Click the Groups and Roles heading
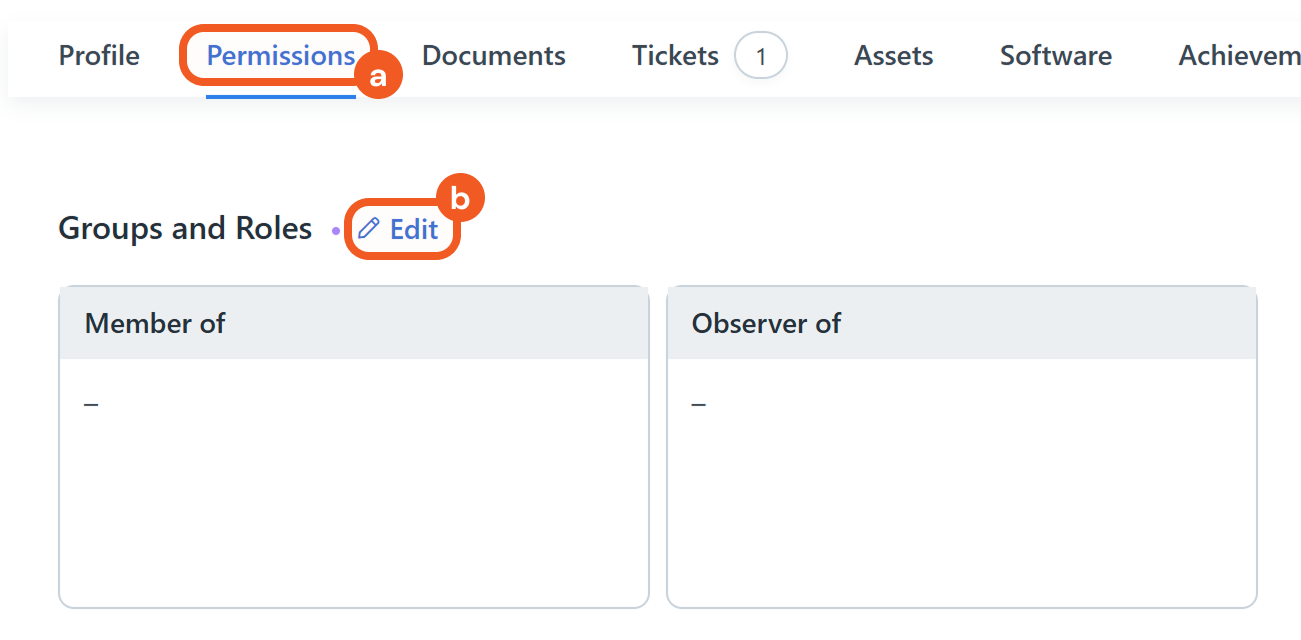 [x=185, y=229]
